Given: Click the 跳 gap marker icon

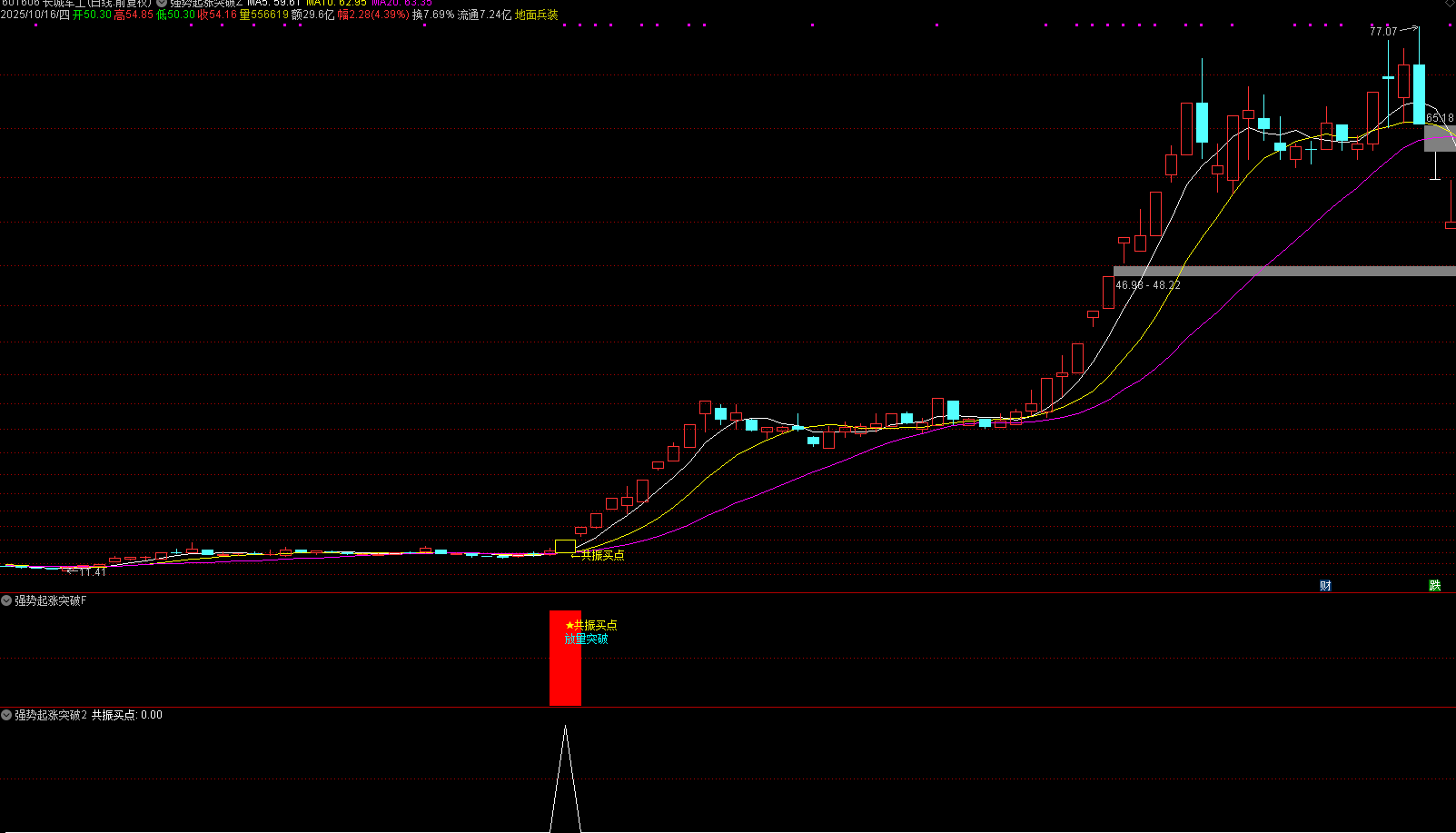Looking at the screenshot, I should (1434, 586).
